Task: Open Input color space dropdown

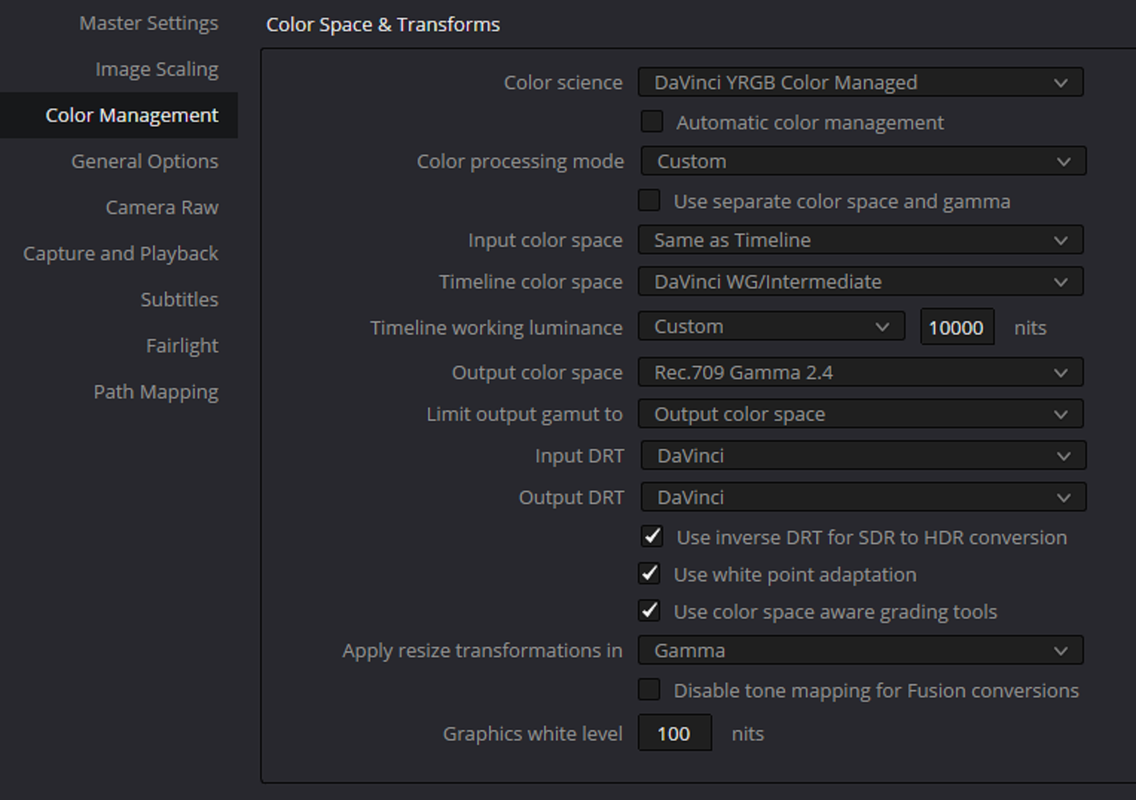Action: 861,240
